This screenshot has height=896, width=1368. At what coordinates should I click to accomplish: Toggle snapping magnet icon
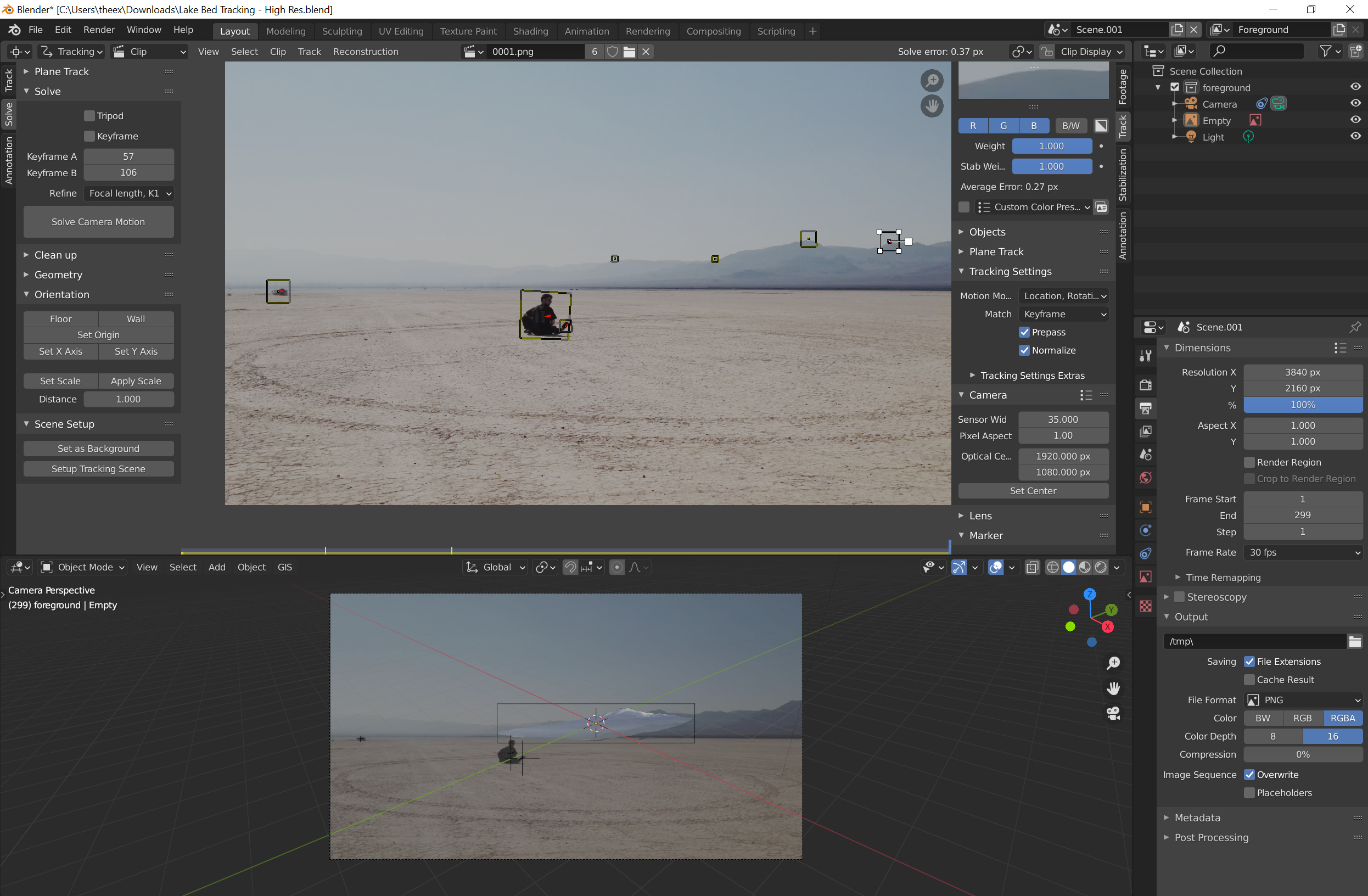tap(570, 567)
